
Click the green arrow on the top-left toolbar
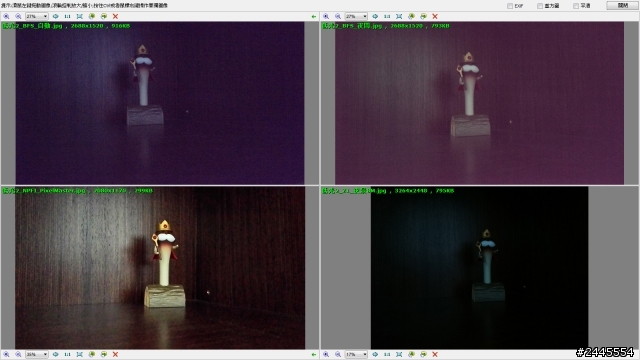tap(313, 17)
